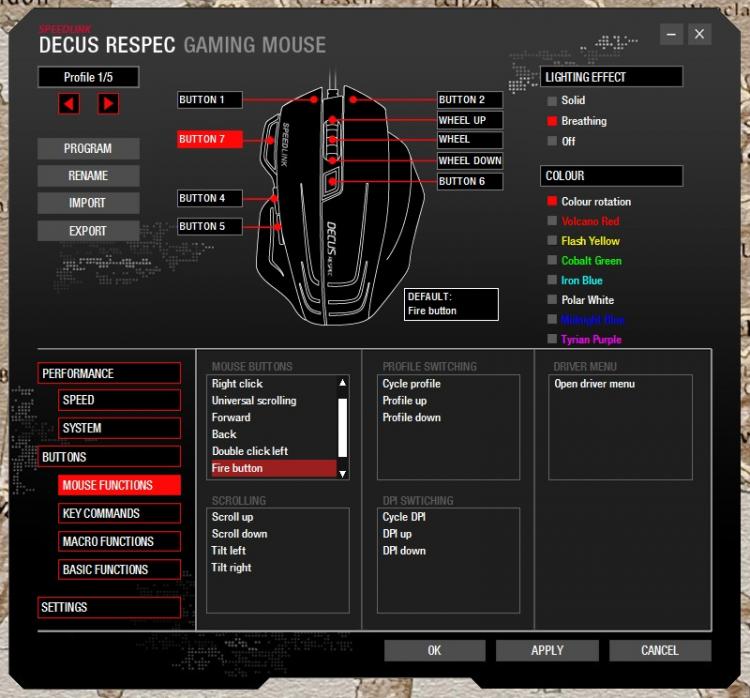Screen dimensions: 750x698
Task: Select BUTTON 7 label
Action: coord(210,139)
